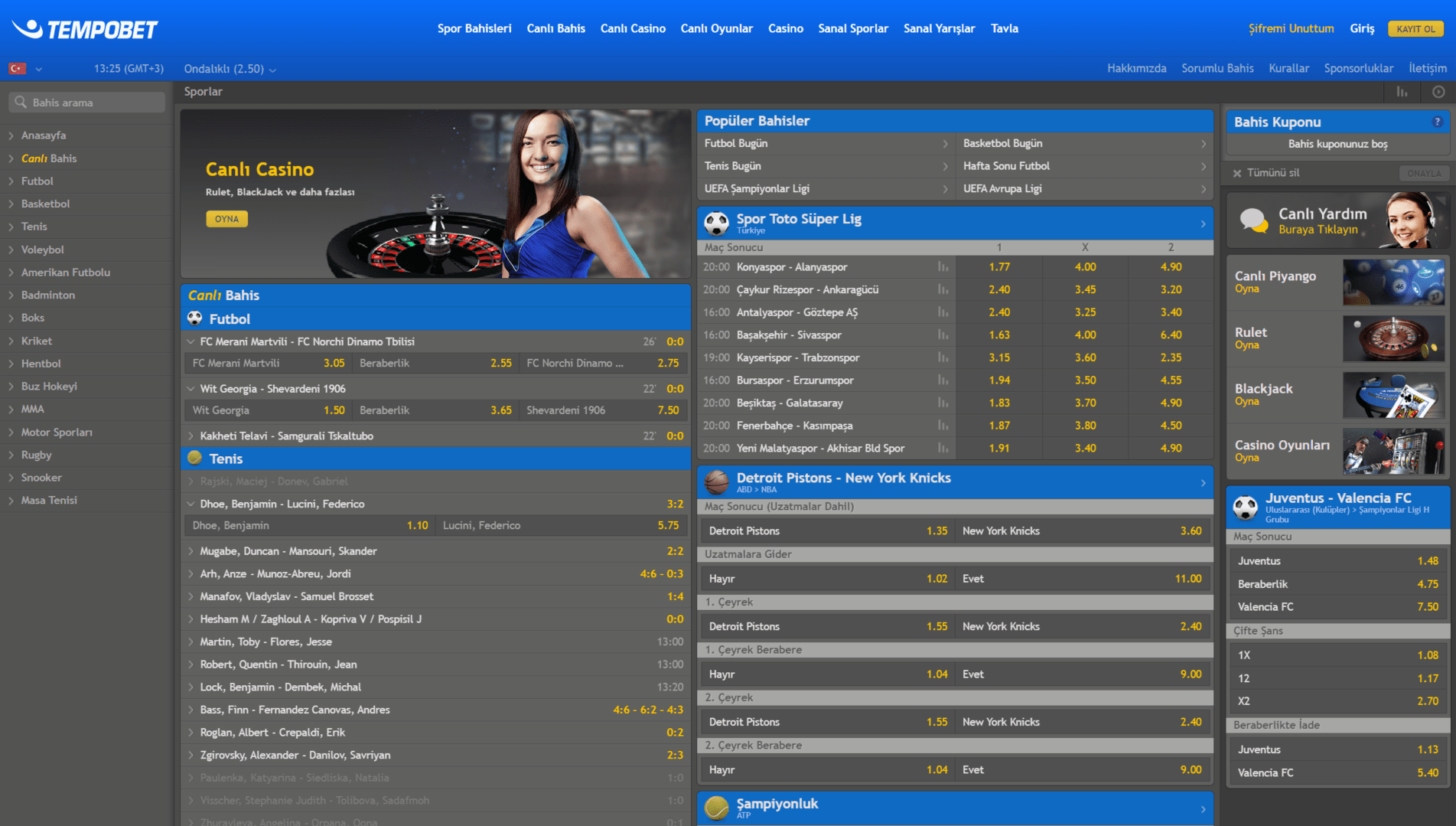Screen dimensions: 1456x826
Task: Open statistics icon for Konyaspor - Alanyaspor
Action: pyautogui.click(x=943, y=267)
